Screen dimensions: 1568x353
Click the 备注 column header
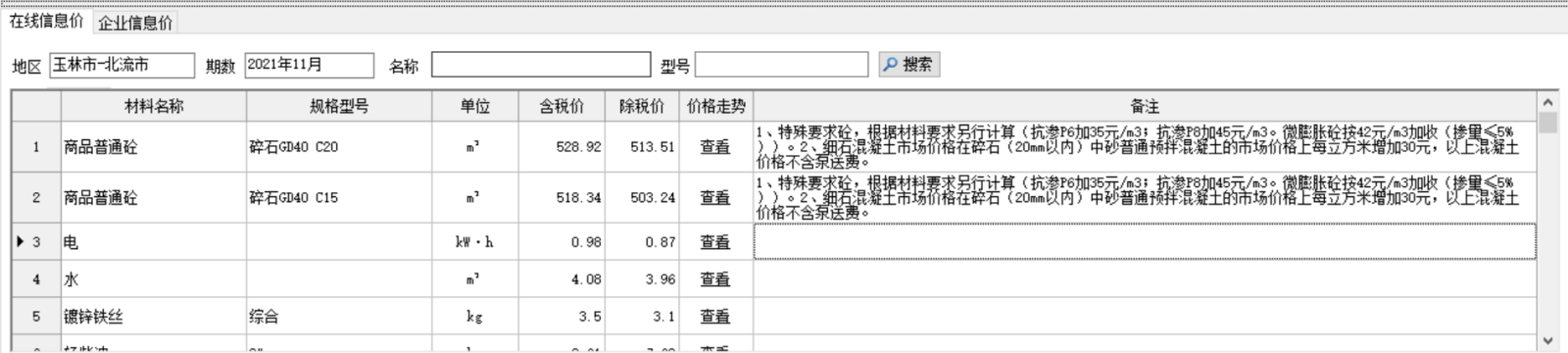click(x=1145, y=106)
